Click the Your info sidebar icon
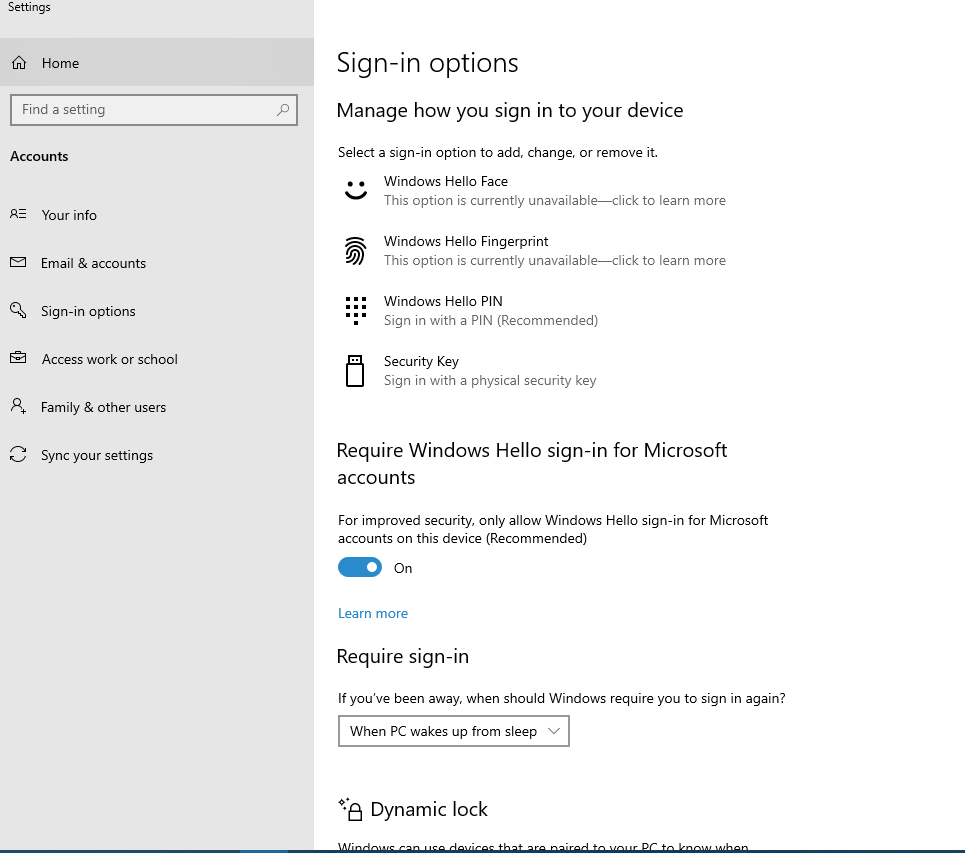Viewport: 965px width, 853px height. click(18, 214)
